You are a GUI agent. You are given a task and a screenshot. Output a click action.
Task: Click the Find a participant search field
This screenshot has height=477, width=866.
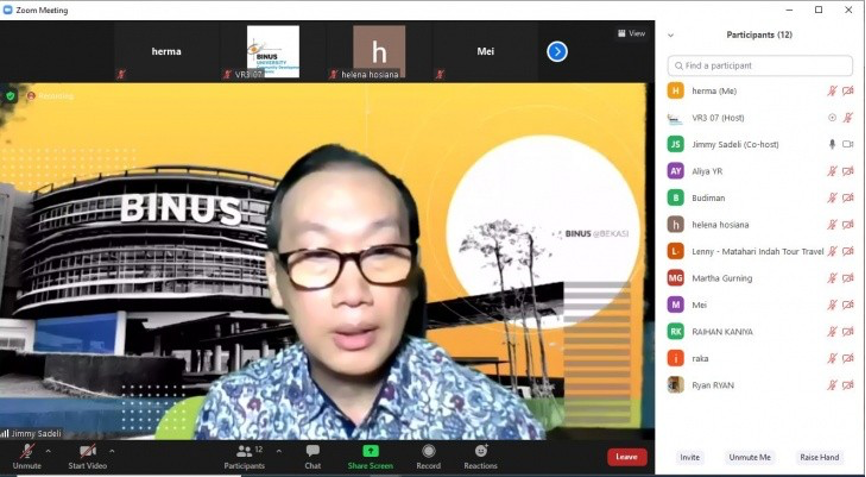[x=760, y=66]
